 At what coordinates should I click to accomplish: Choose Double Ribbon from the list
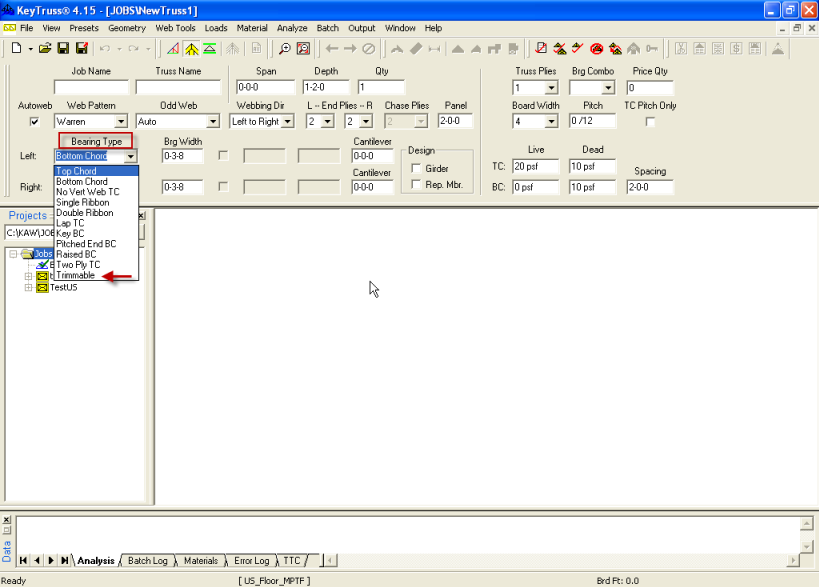point(96,213)
